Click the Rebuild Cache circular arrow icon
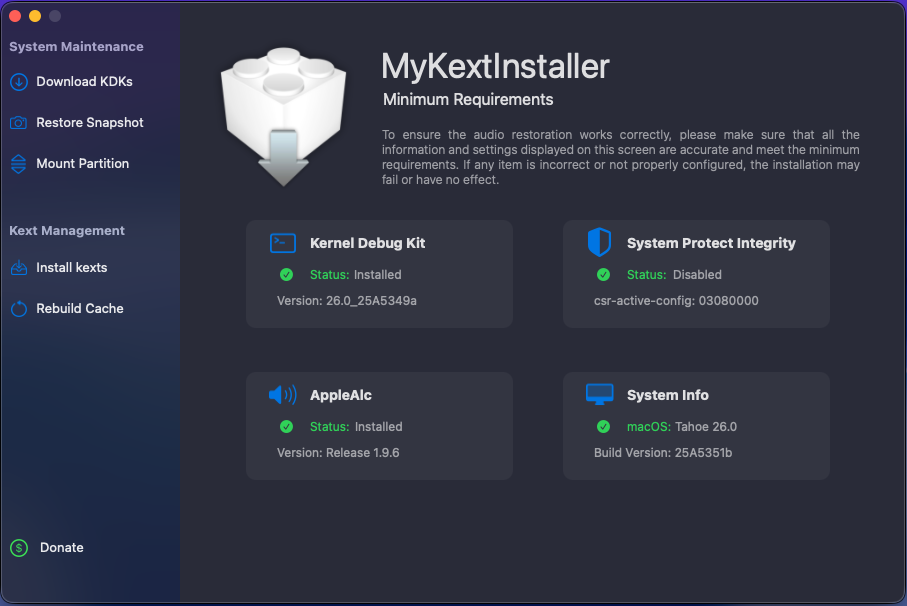This screenshot has height=606, width=907. pyautogui.click(x=19, y=309)
